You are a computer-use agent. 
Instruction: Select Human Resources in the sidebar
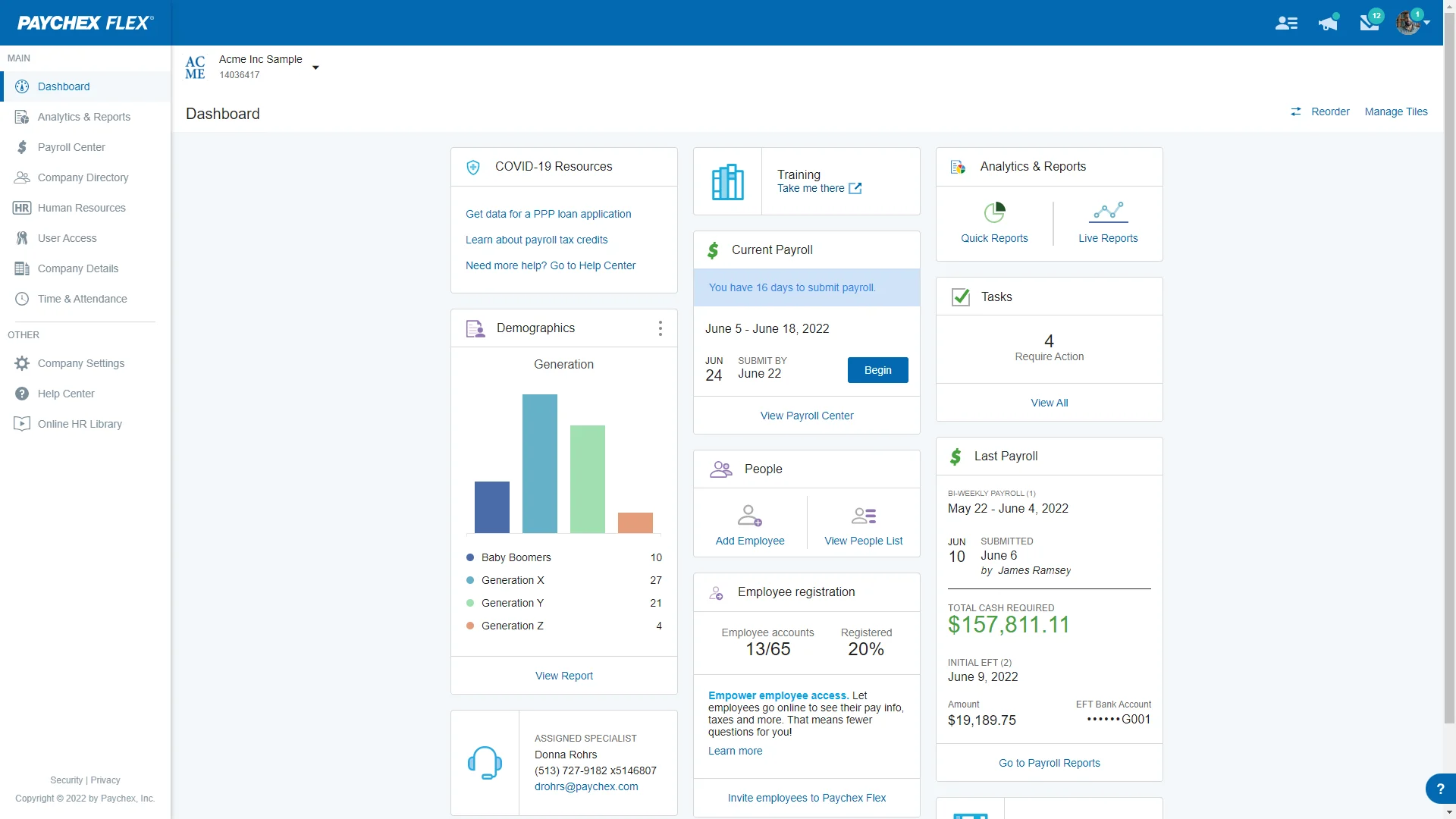[85, 208]
